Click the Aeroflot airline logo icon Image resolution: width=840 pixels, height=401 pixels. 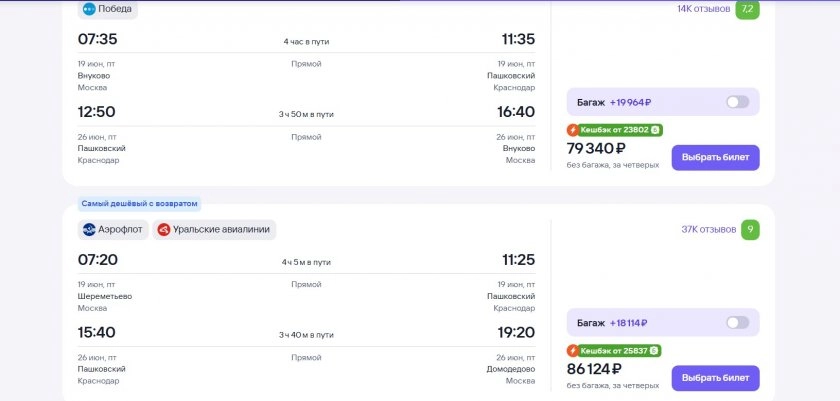tap(90, 230)
